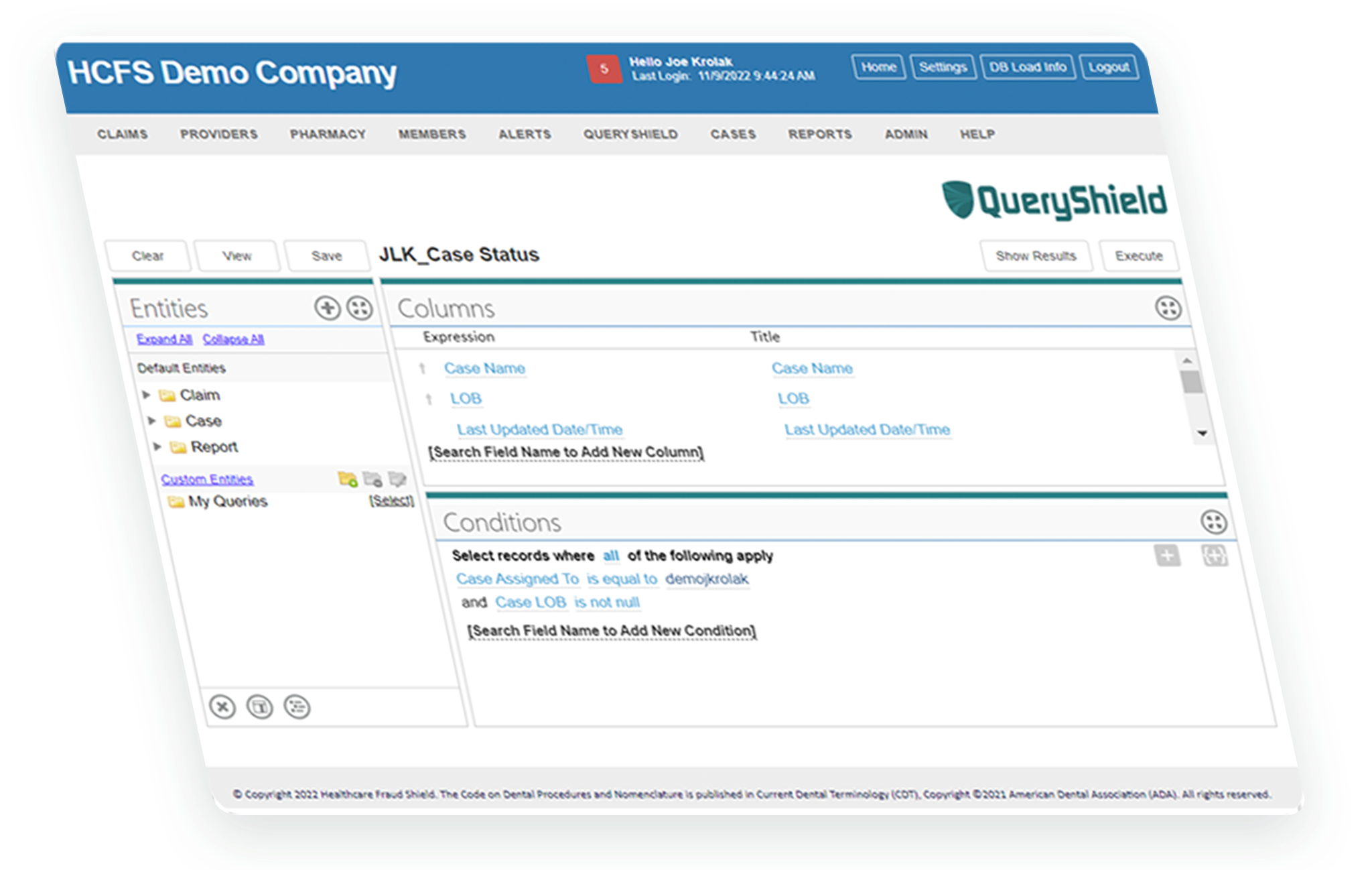Edit the demojkrolak condition value

pos(707,578)
